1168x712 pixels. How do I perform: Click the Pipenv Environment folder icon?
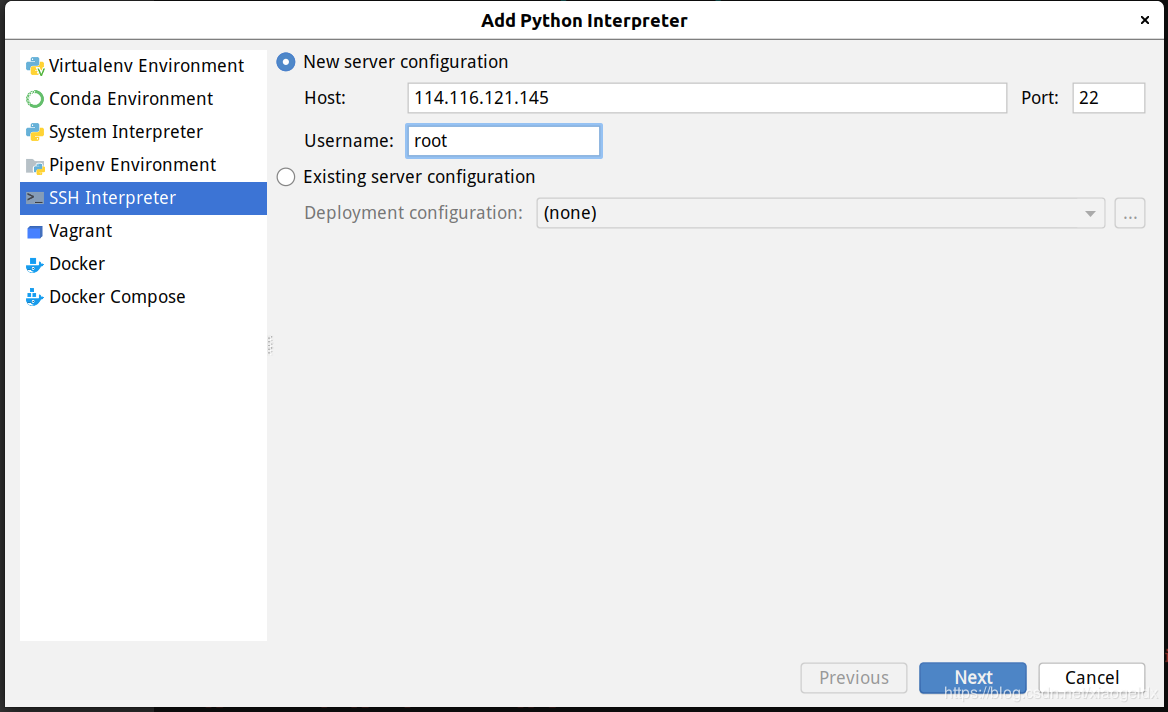(35, 166)
